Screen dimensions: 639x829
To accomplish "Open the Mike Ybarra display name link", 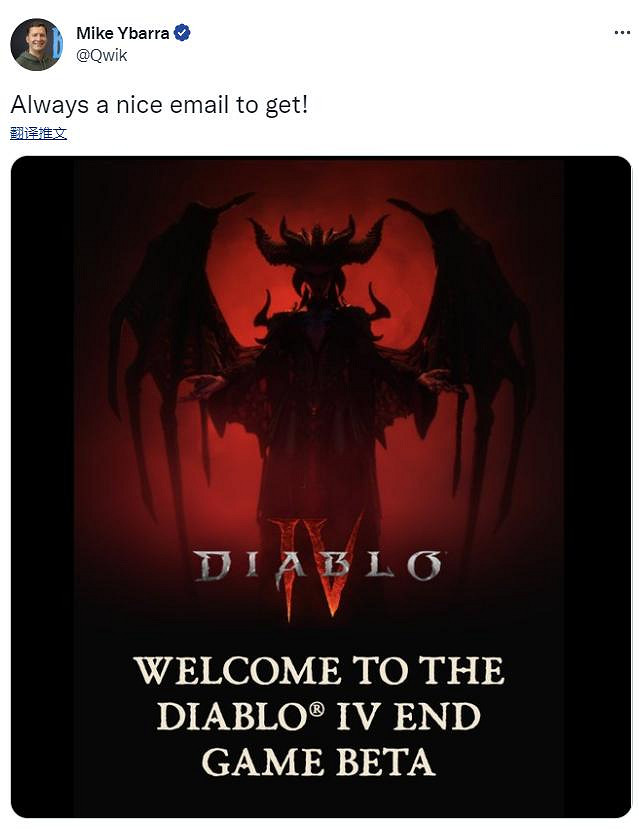I will [x=123, y=33].
